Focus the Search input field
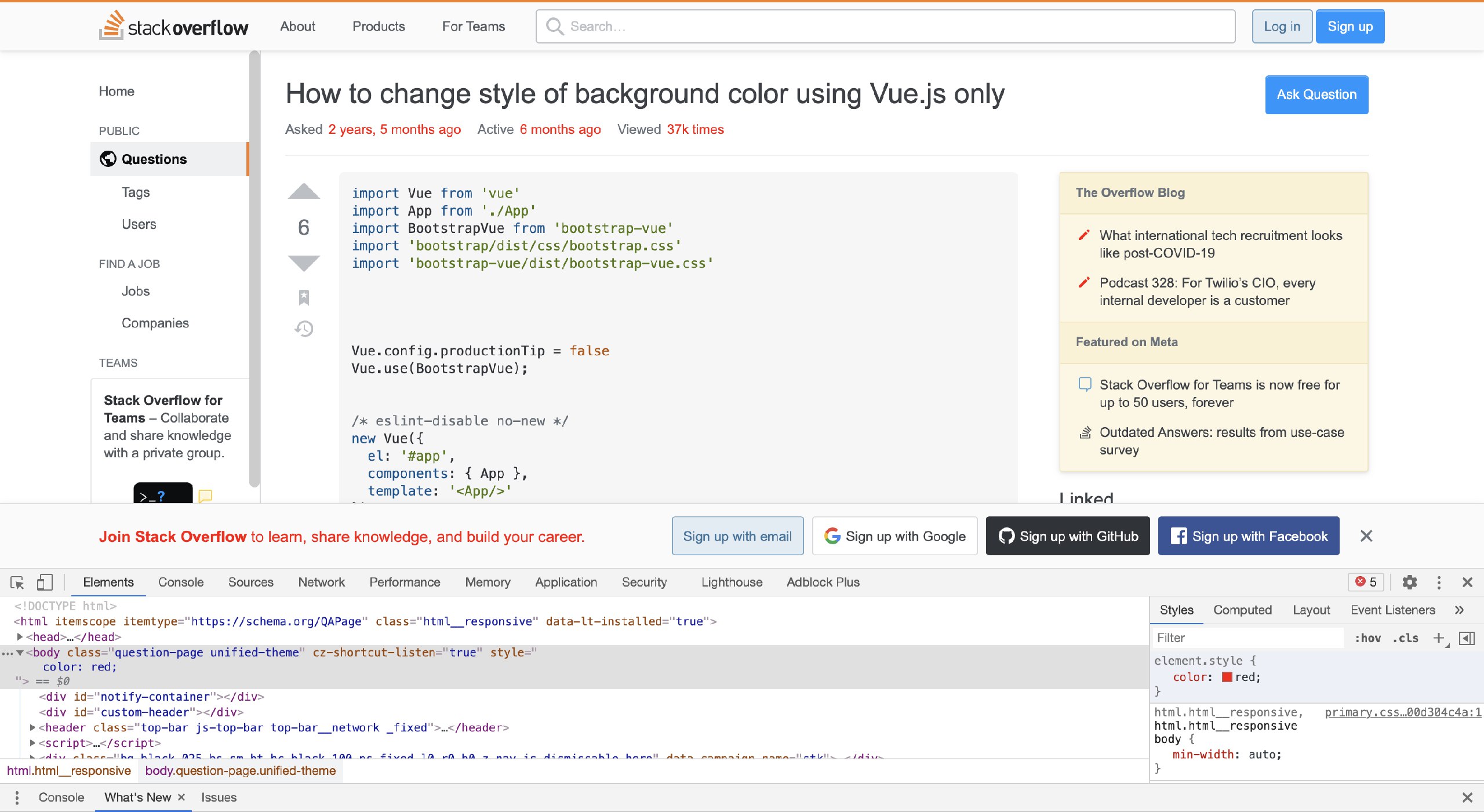This screenshot has width=1484, height=812. (x=885, y=26)
